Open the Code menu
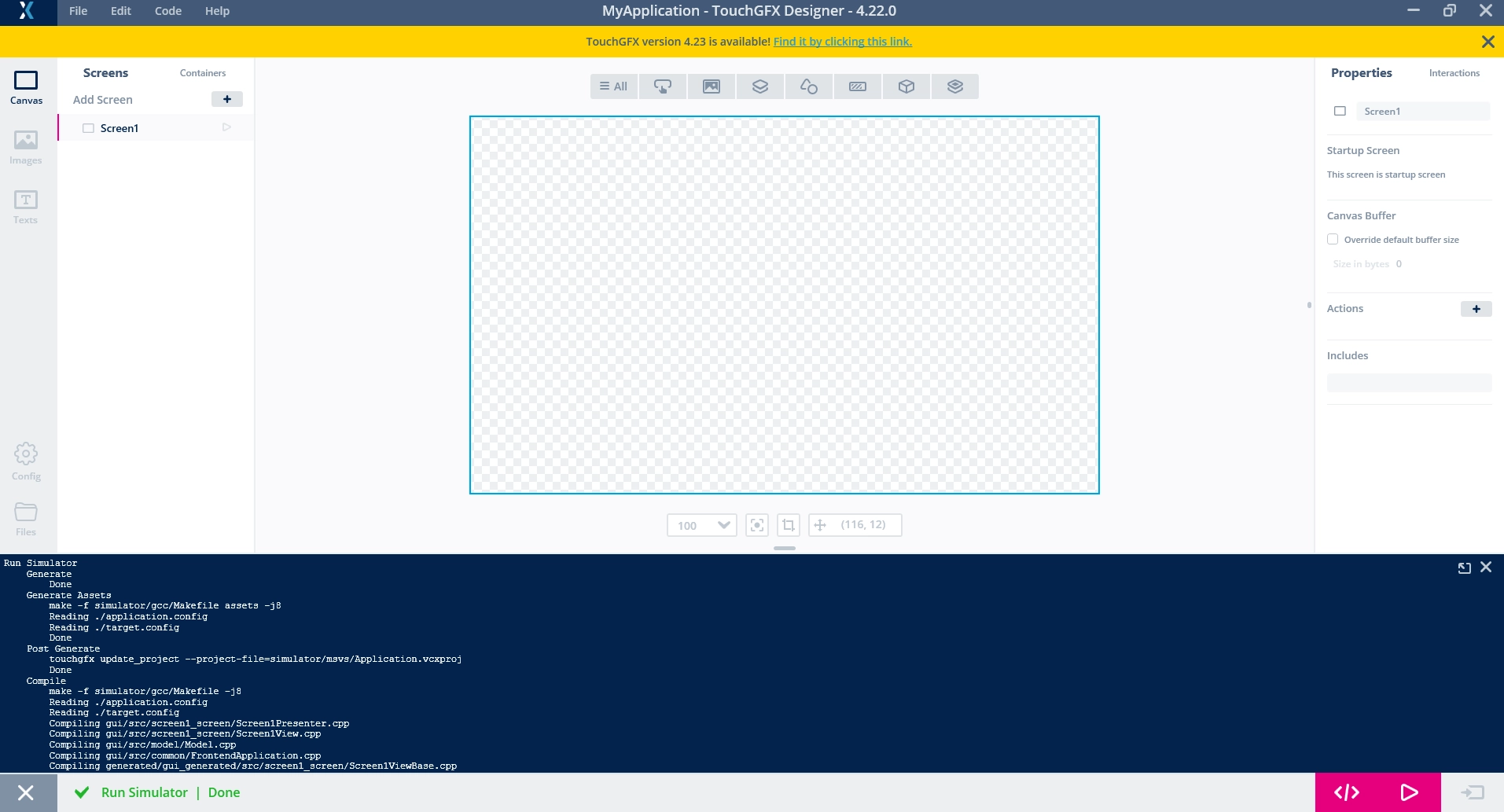 tap(168, 11)
